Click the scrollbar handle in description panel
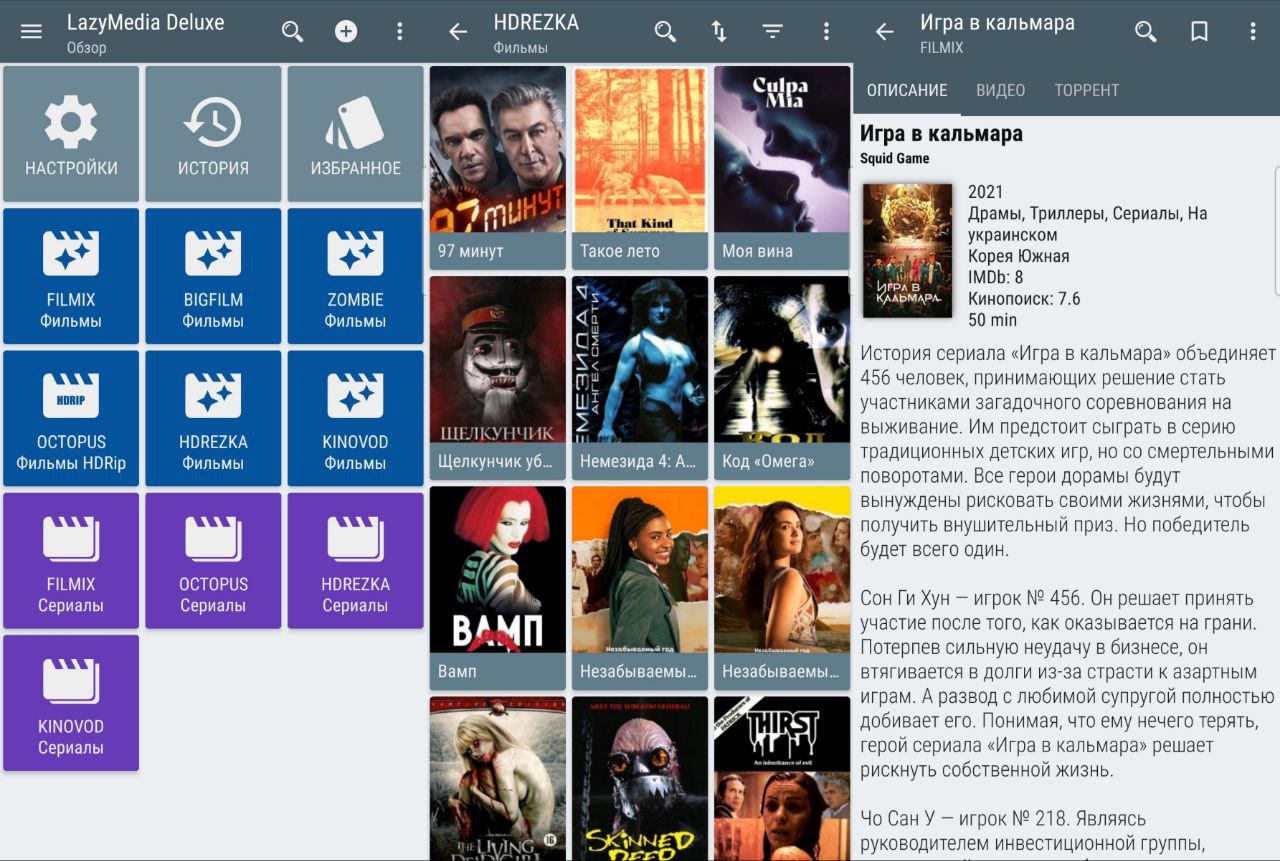This screenshot has height=861, width=1280. click(x=1277, y=230)
